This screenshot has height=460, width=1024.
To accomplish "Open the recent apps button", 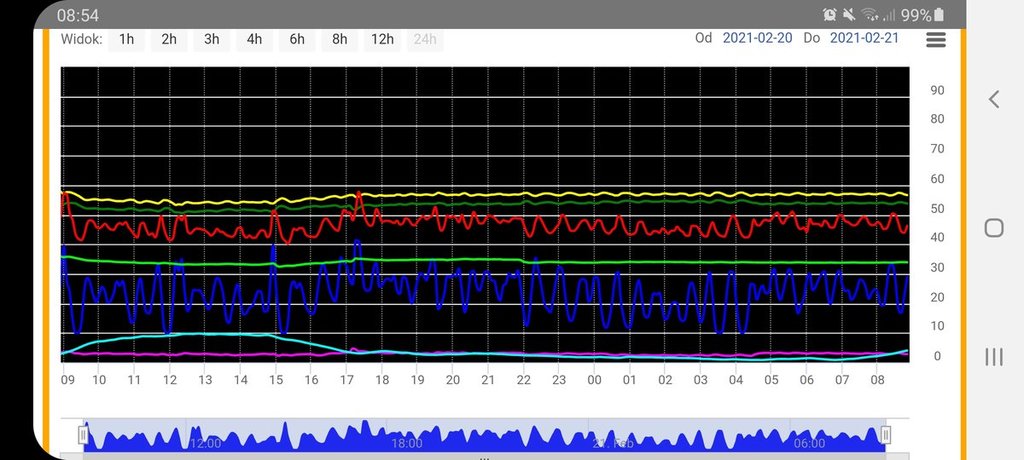I will click(994, 357).
